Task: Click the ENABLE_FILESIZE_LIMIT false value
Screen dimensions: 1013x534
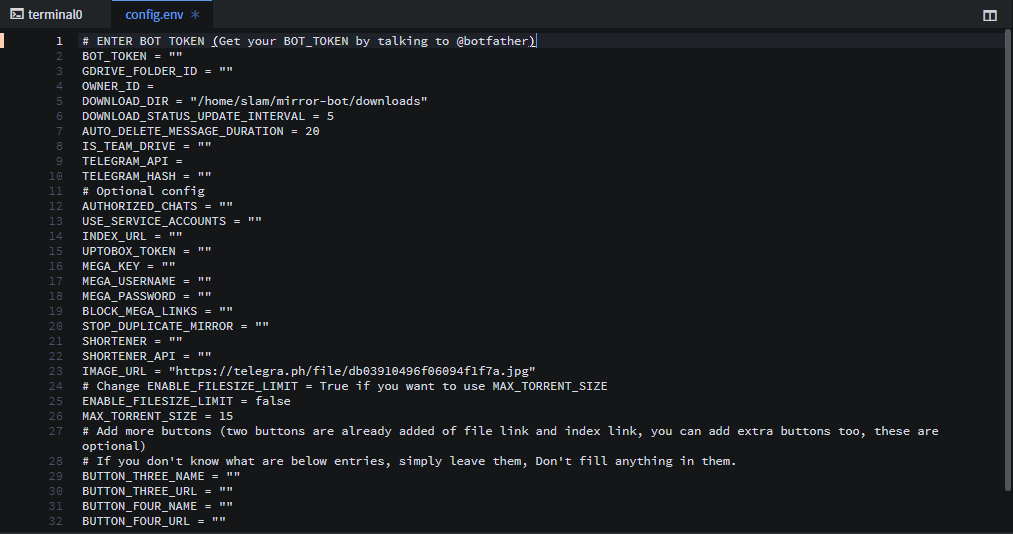Action: [x=272, y=401]
